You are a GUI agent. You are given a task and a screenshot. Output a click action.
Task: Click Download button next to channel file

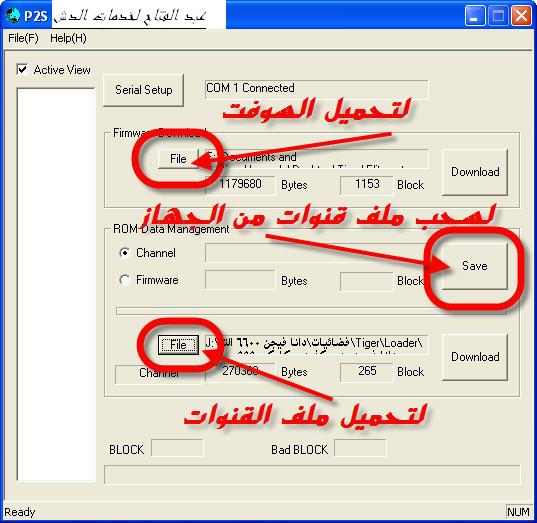click(475, 357)
